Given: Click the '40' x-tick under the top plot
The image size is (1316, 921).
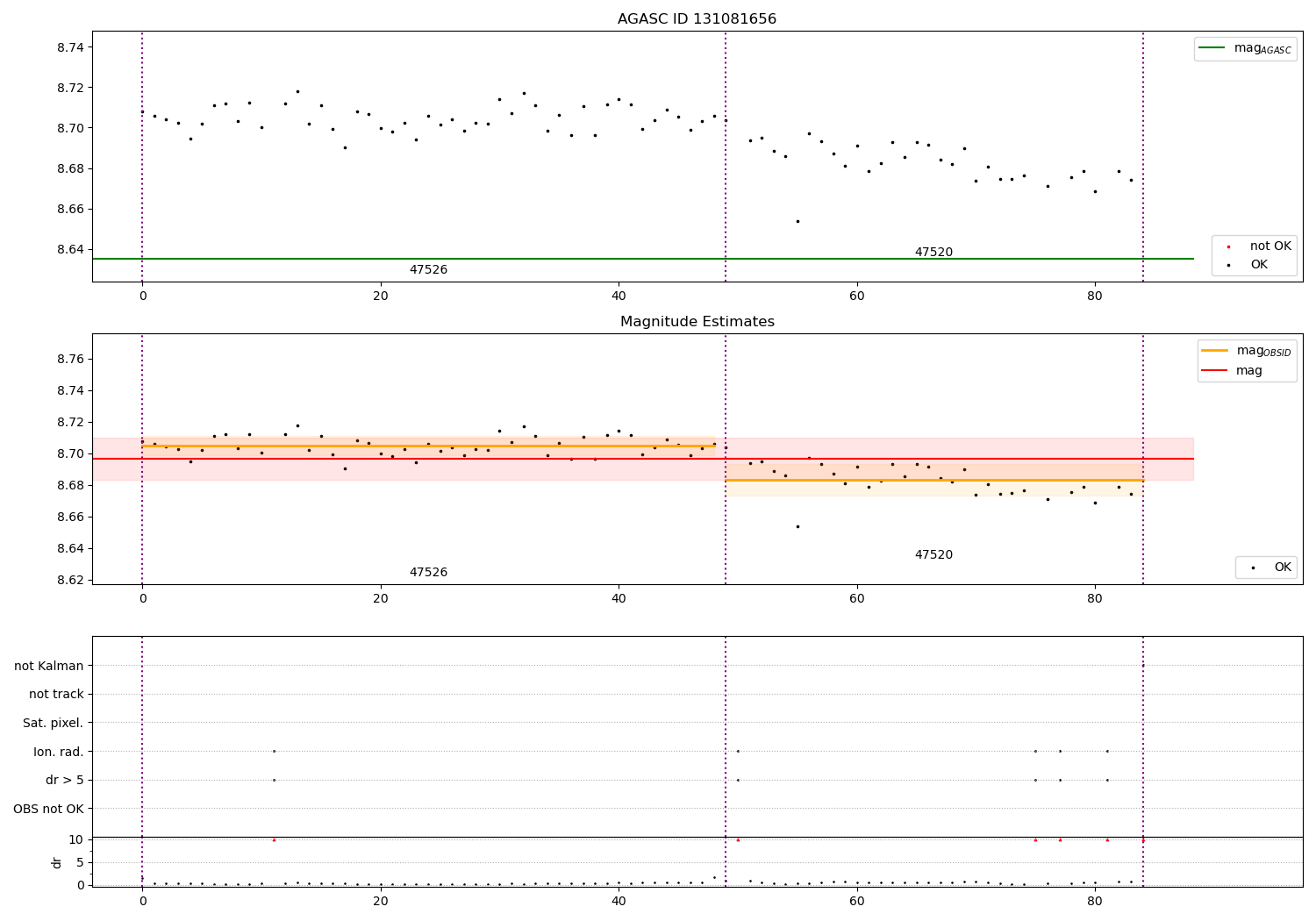Looking at the screenshot, I should pyautogui.click(x=619, y=296).
